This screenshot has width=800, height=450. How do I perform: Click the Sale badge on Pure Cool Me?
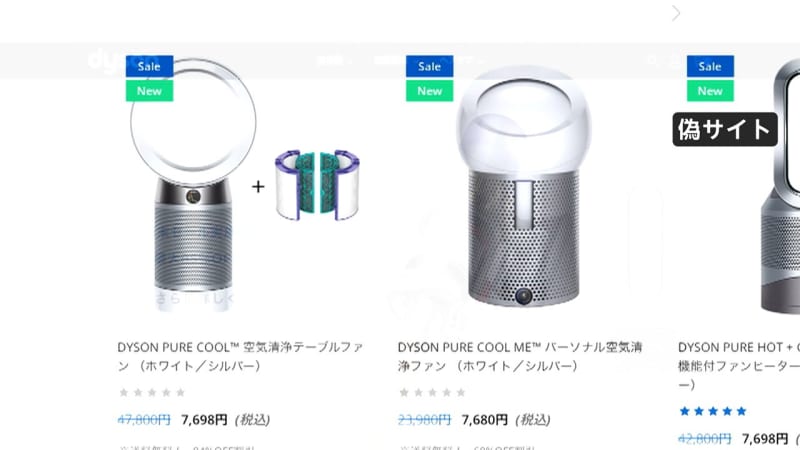tap(430, 66)
